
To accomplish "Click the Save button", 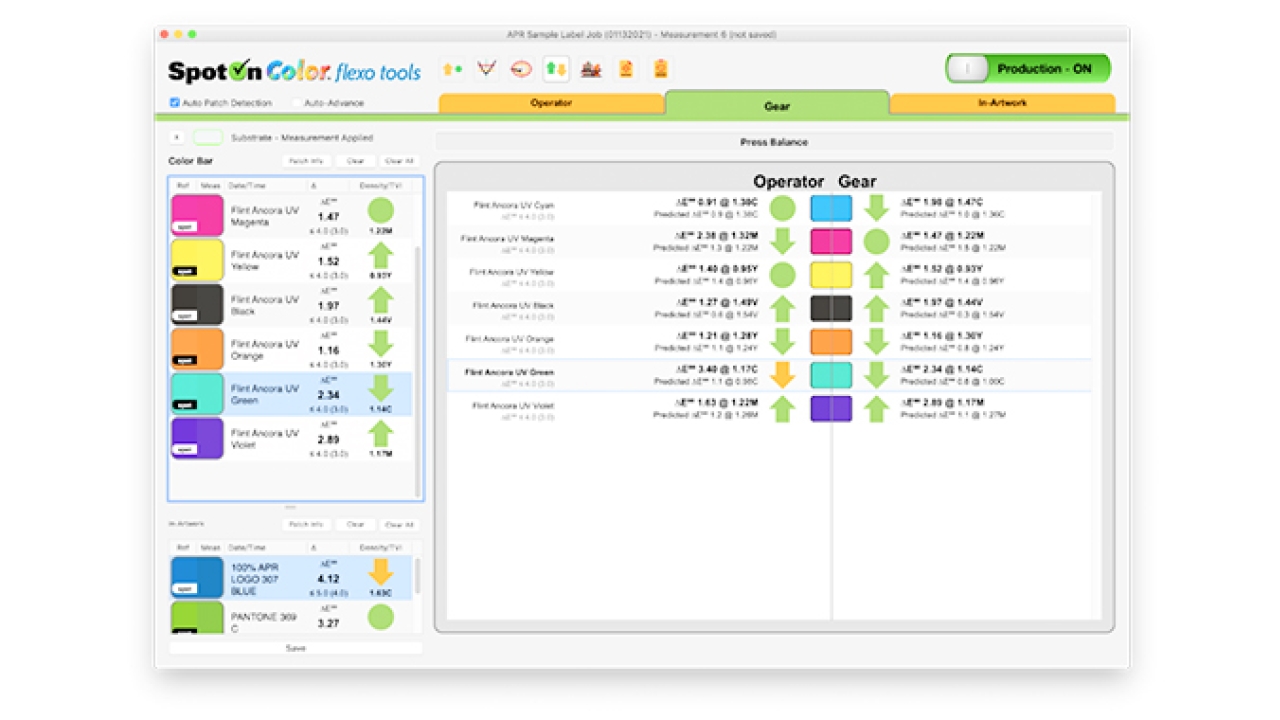I will point(296,648).
